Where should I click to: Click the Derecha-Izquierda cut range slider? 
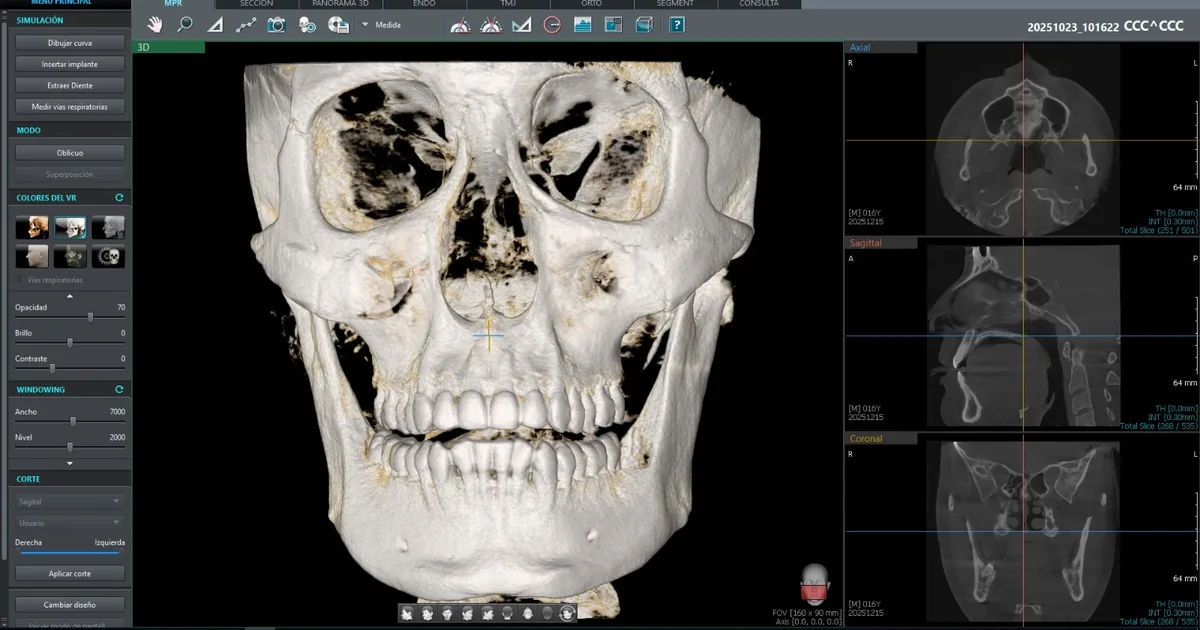click(70, 552)
